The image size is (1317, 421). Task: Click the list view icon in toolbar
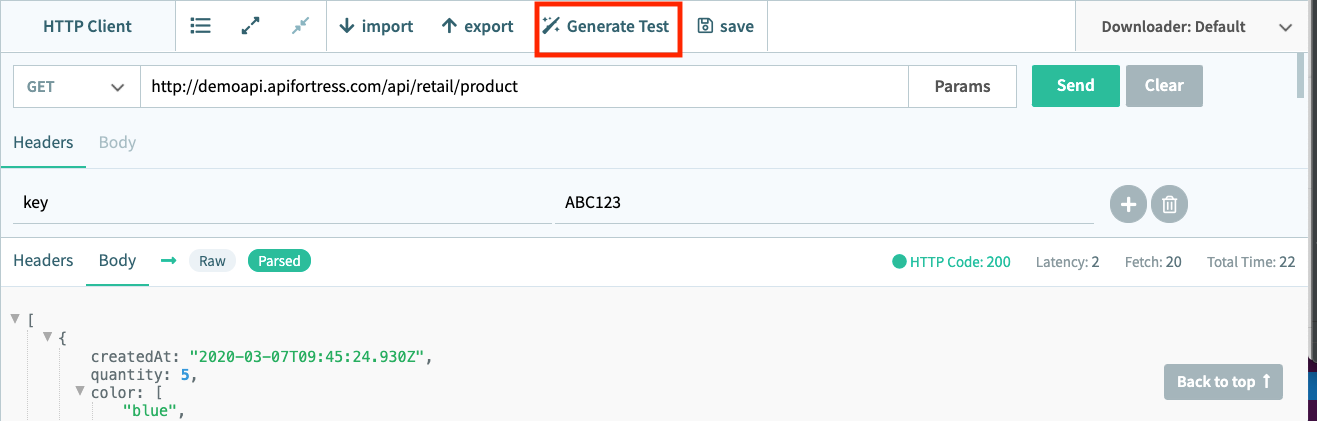click(x=201, y=27)
